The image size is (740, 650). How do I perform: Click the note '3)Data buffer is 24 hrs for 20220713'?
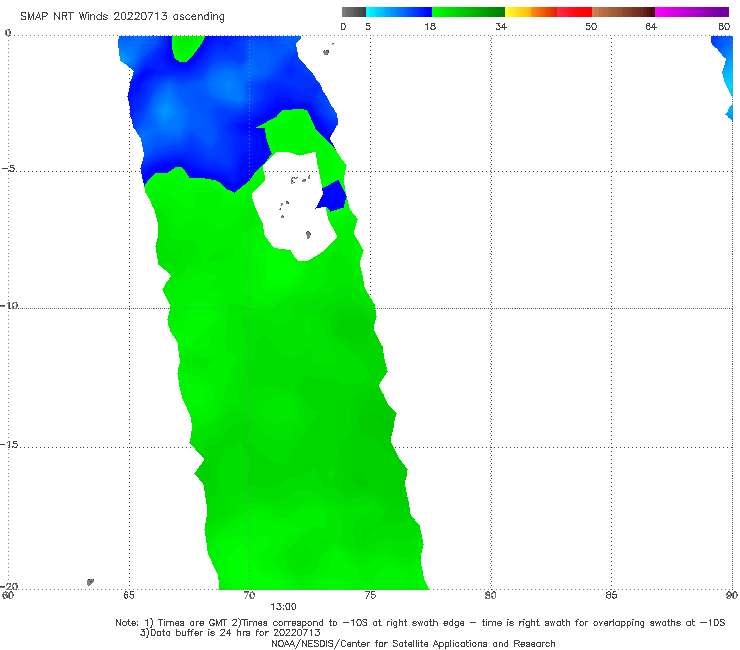coord(230,633)
